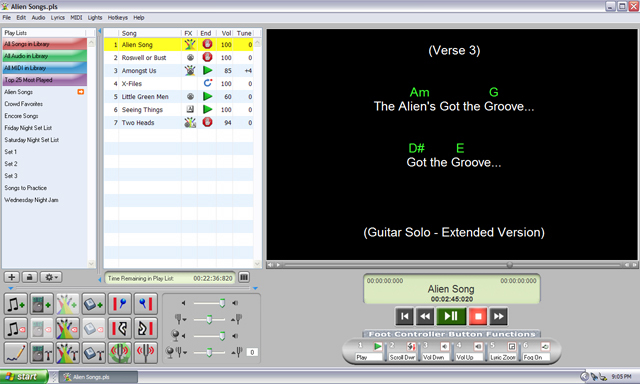Viewport: 640px width, 384px height.
Task: Toggle the add light show button
Action: 68,304
